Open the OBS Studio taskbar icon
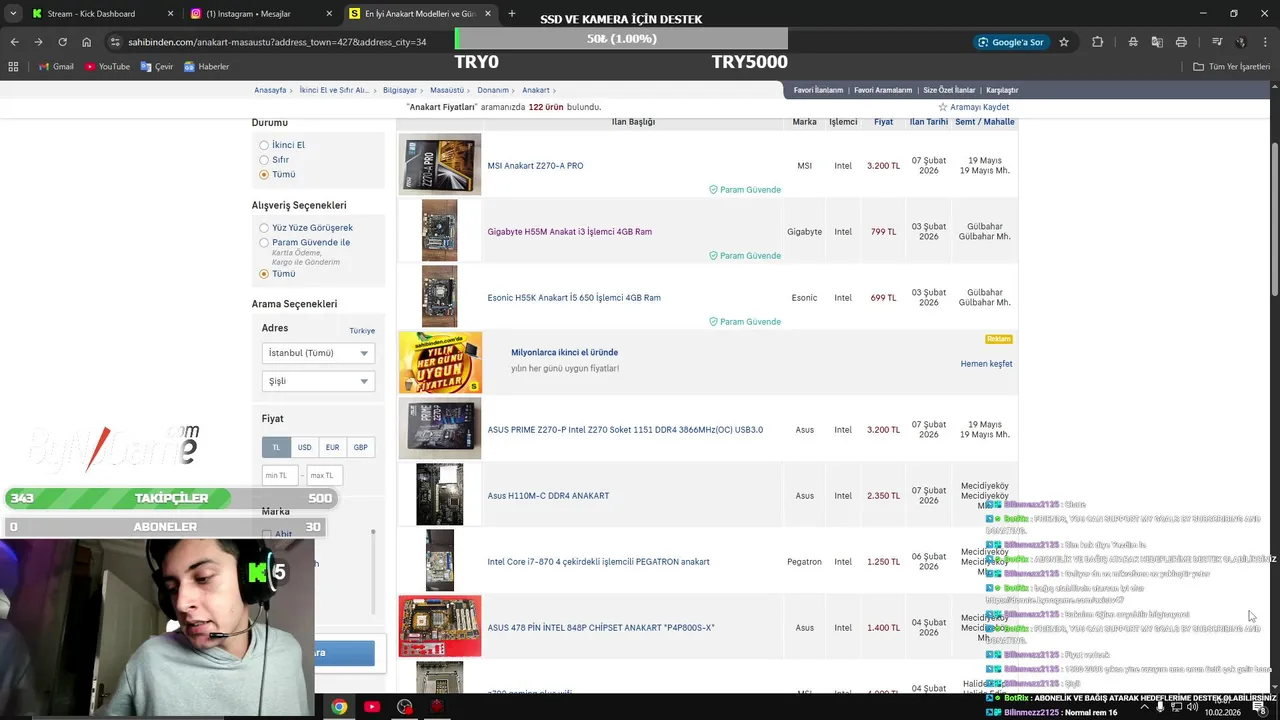Image resolution: width=1280 pixels, height=720 pixels. (x=405, y=706)
